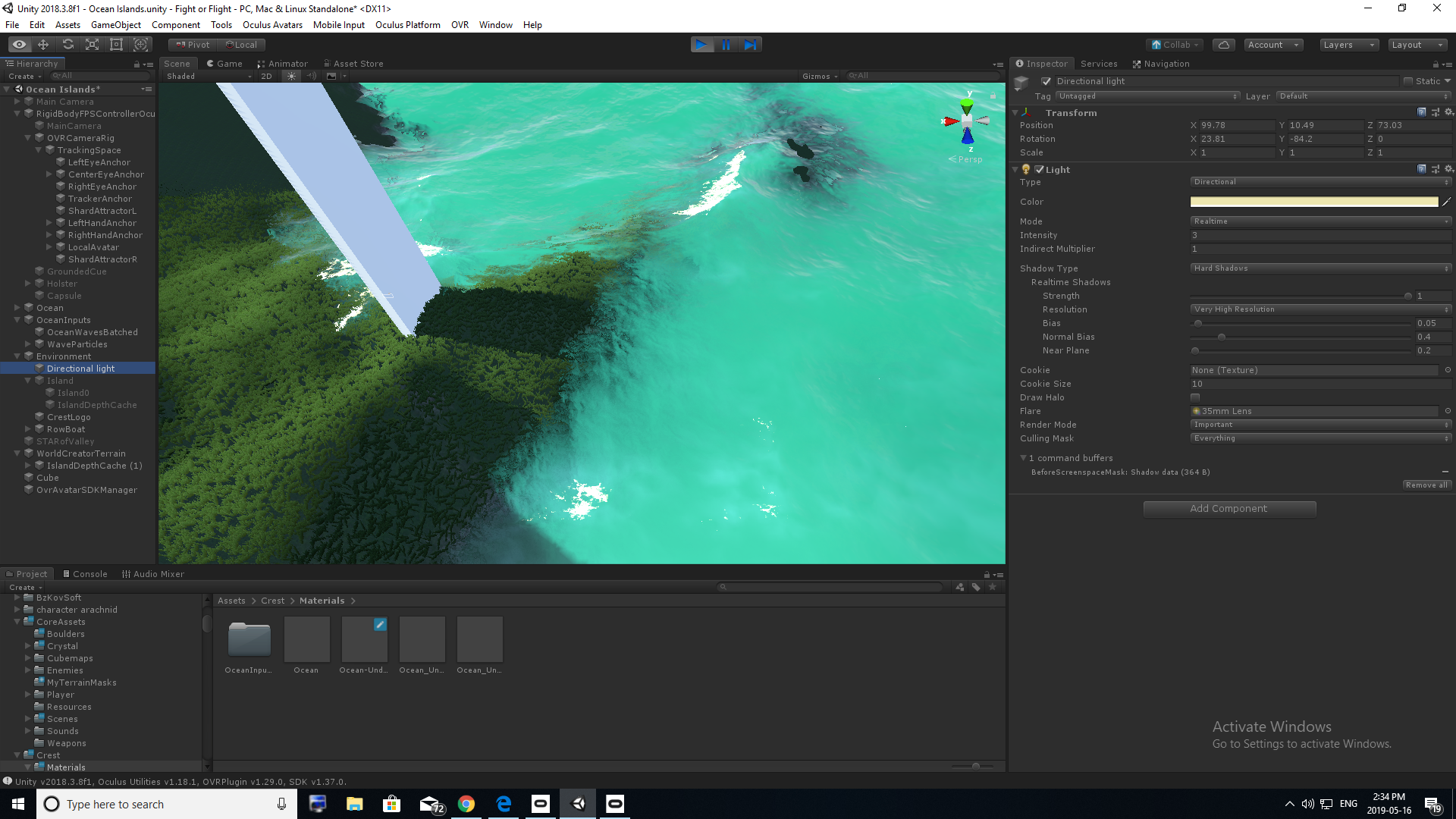Screen dimensions: 1456x819
Task: Click the Add Component button
Action: point(1228,508)
